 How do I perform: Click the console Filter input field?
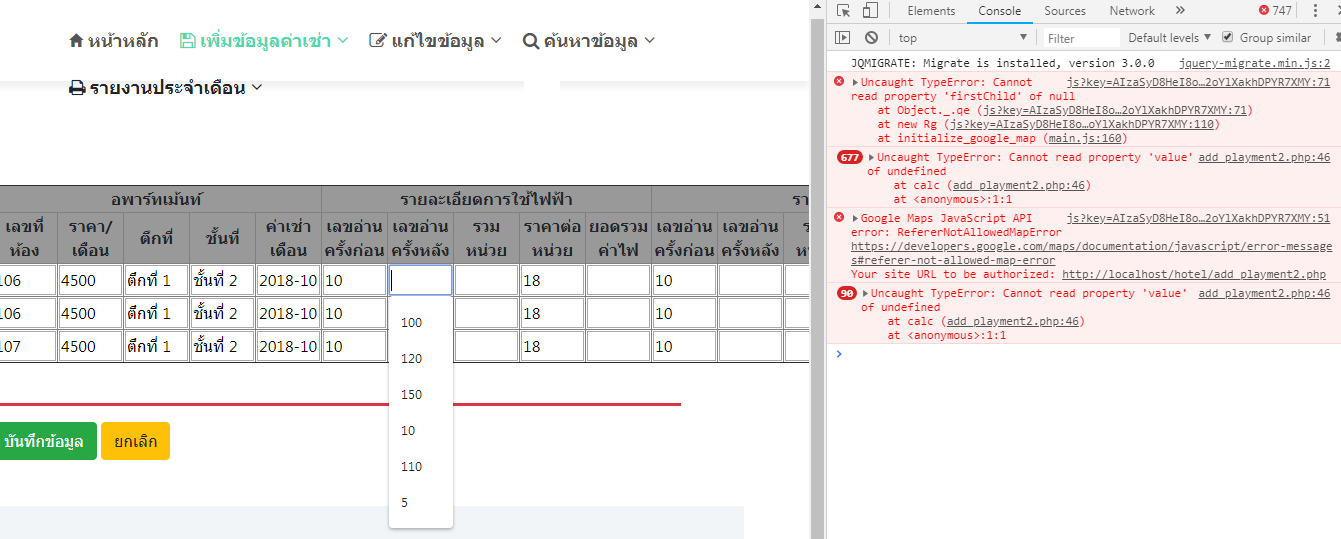1080,38
